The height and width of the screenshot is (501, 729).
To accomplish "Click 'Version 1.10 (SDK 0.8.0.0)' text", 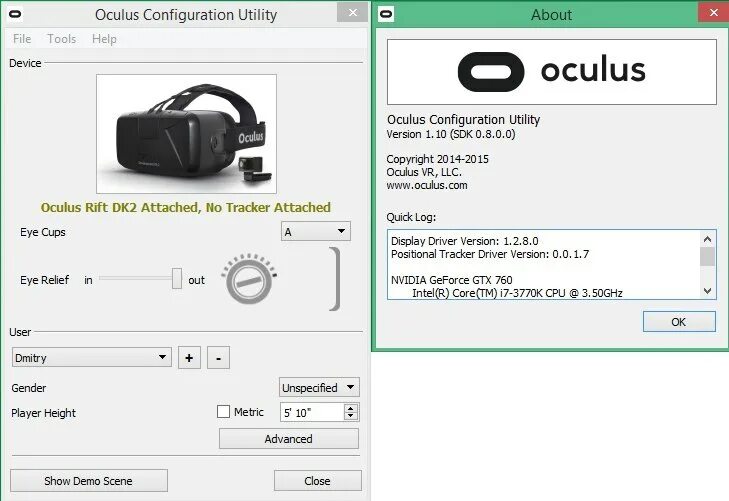I will pyautogui.click(x=451, y=134).
